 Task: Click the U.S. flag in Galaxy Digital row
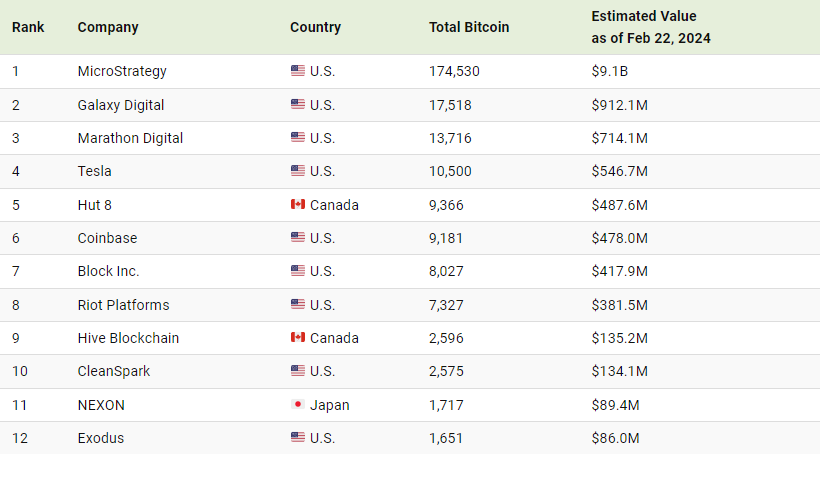pyautogui.click(x=297, y=105)
